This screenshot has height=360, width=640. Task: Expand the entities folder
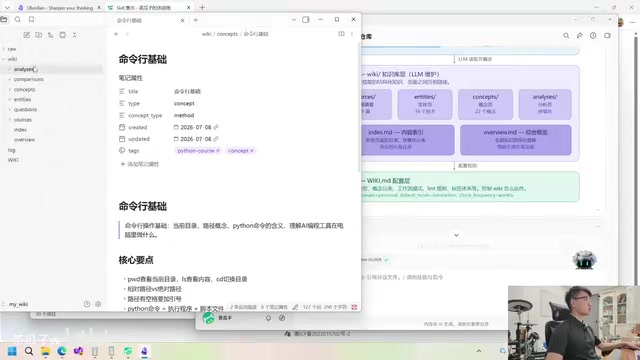click(x=22, y=100)
